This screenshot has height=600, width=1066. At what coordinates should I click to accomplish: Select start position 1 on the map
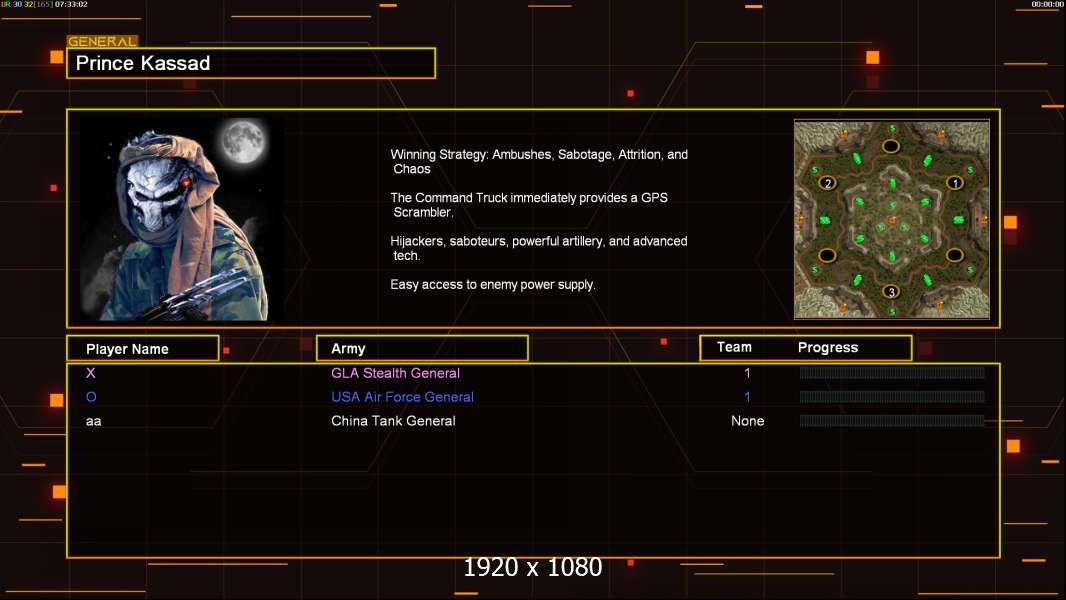[955, 183]
